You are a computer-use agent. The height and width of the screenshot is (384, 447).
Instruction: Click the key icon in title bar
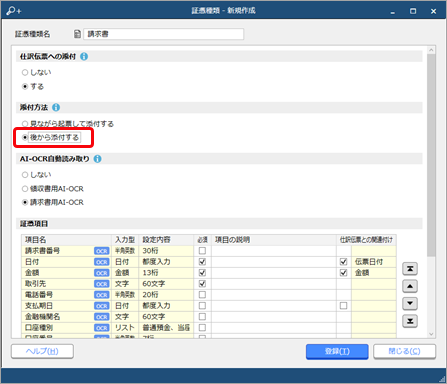tap(13, 11)
